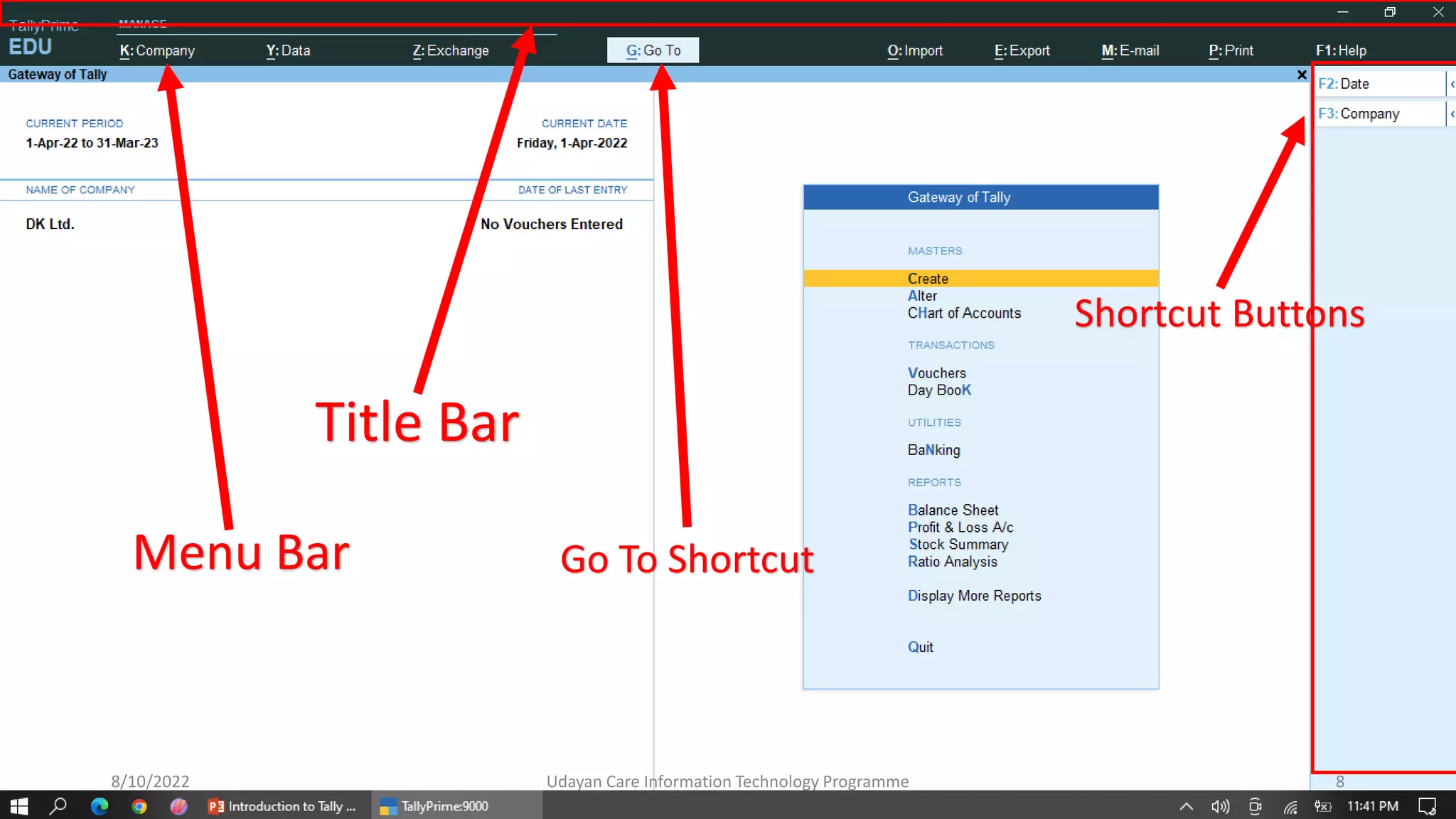Screen dimensions: 1456x819
Task: Open the Y: Data menu
Action: click(x=288, y=50)
